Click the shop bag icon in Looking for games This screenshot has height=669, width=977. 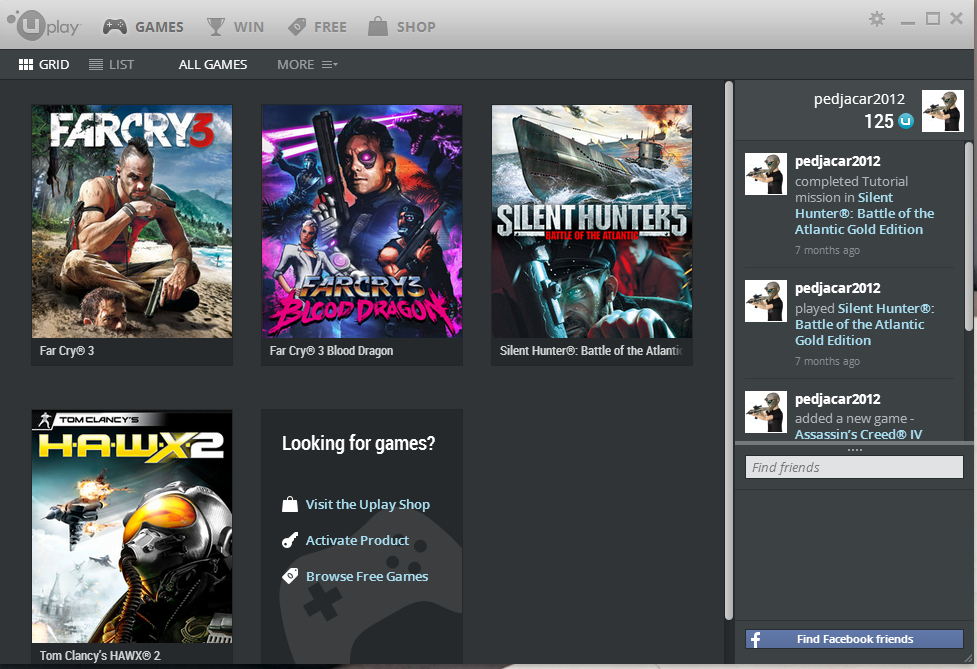pyautogui.click(x=290, y=504)
